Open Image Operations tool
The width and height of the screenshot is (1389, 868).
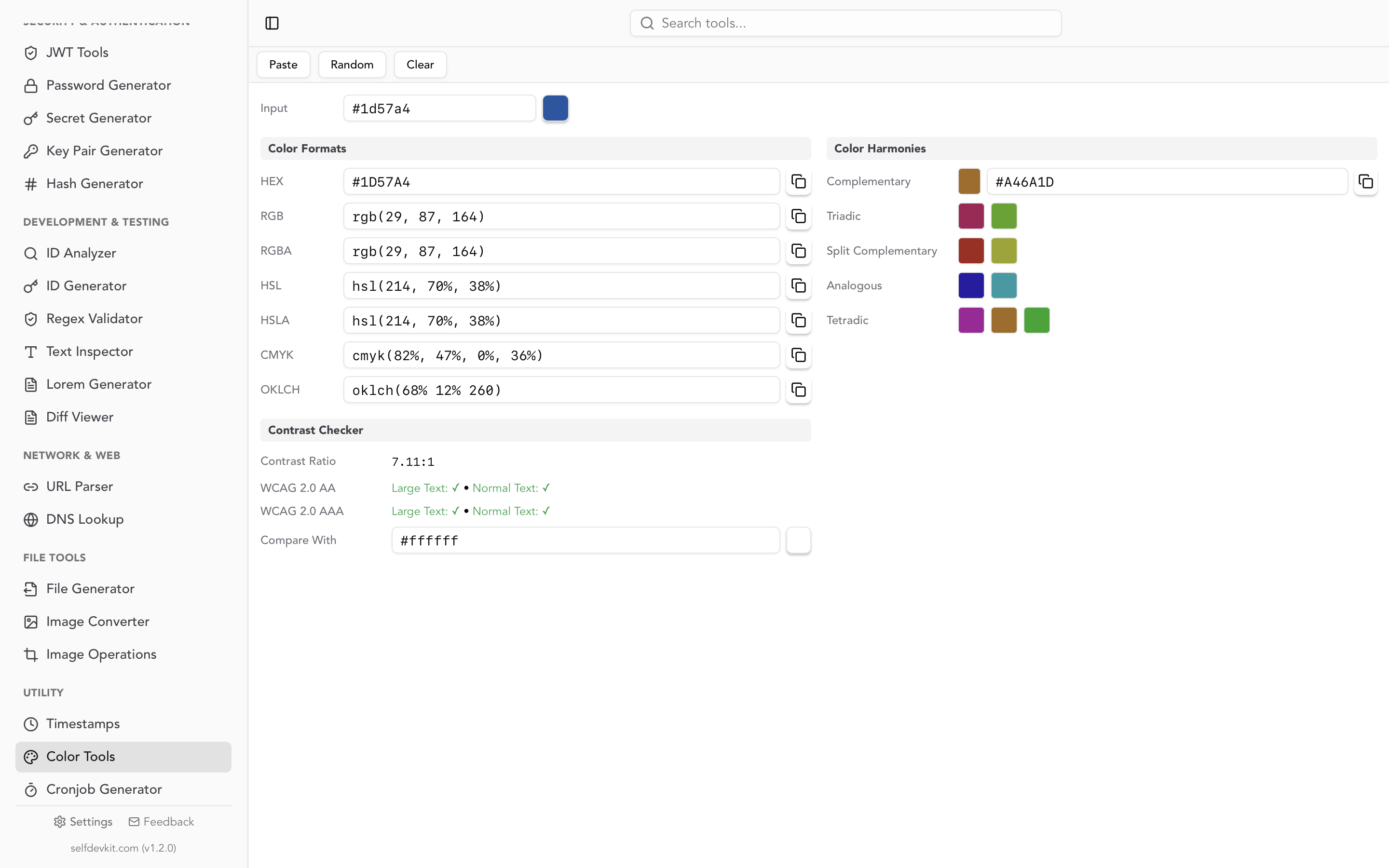[123, 654]
